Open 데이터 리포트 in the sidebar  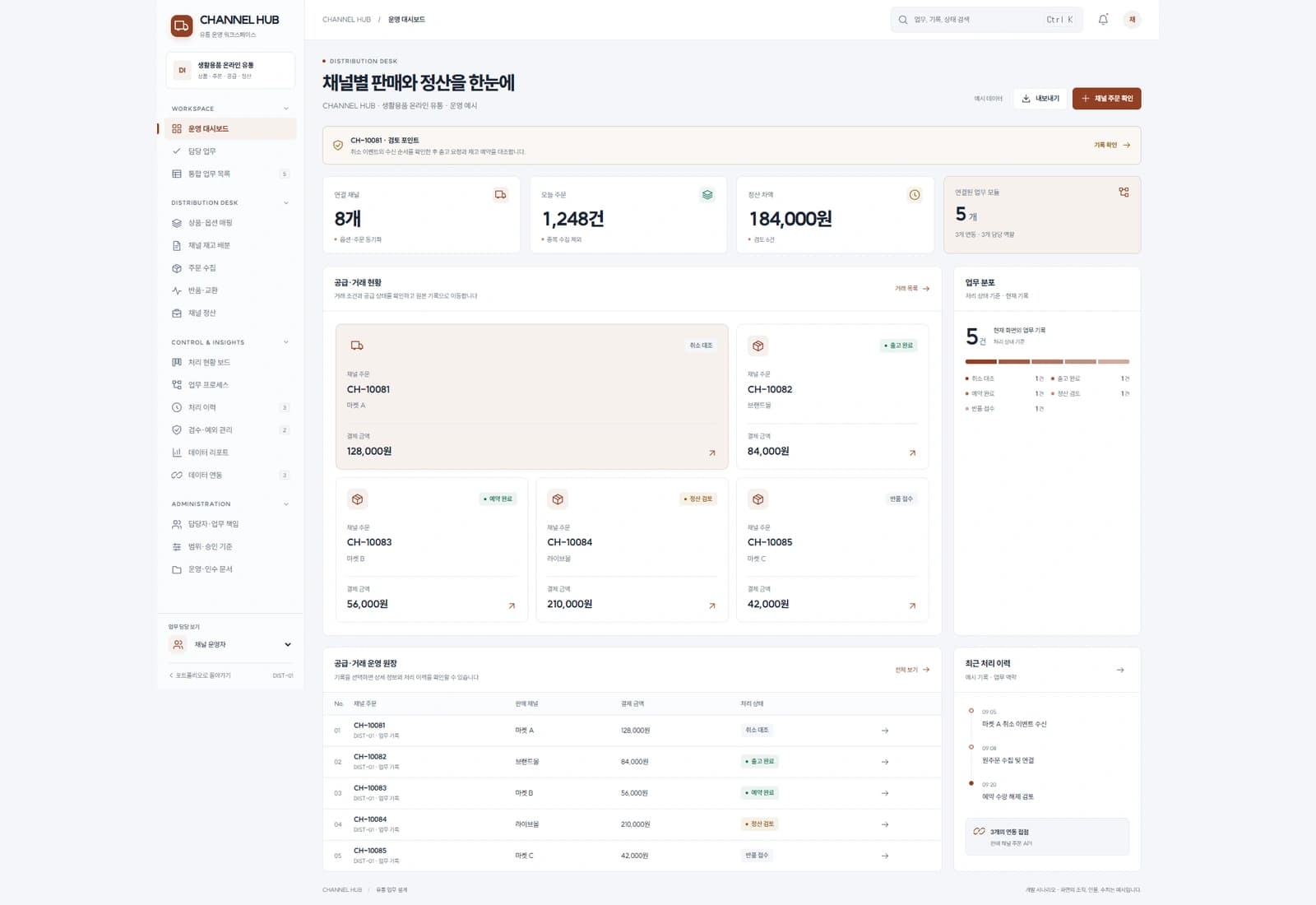(x=230, y=452)
